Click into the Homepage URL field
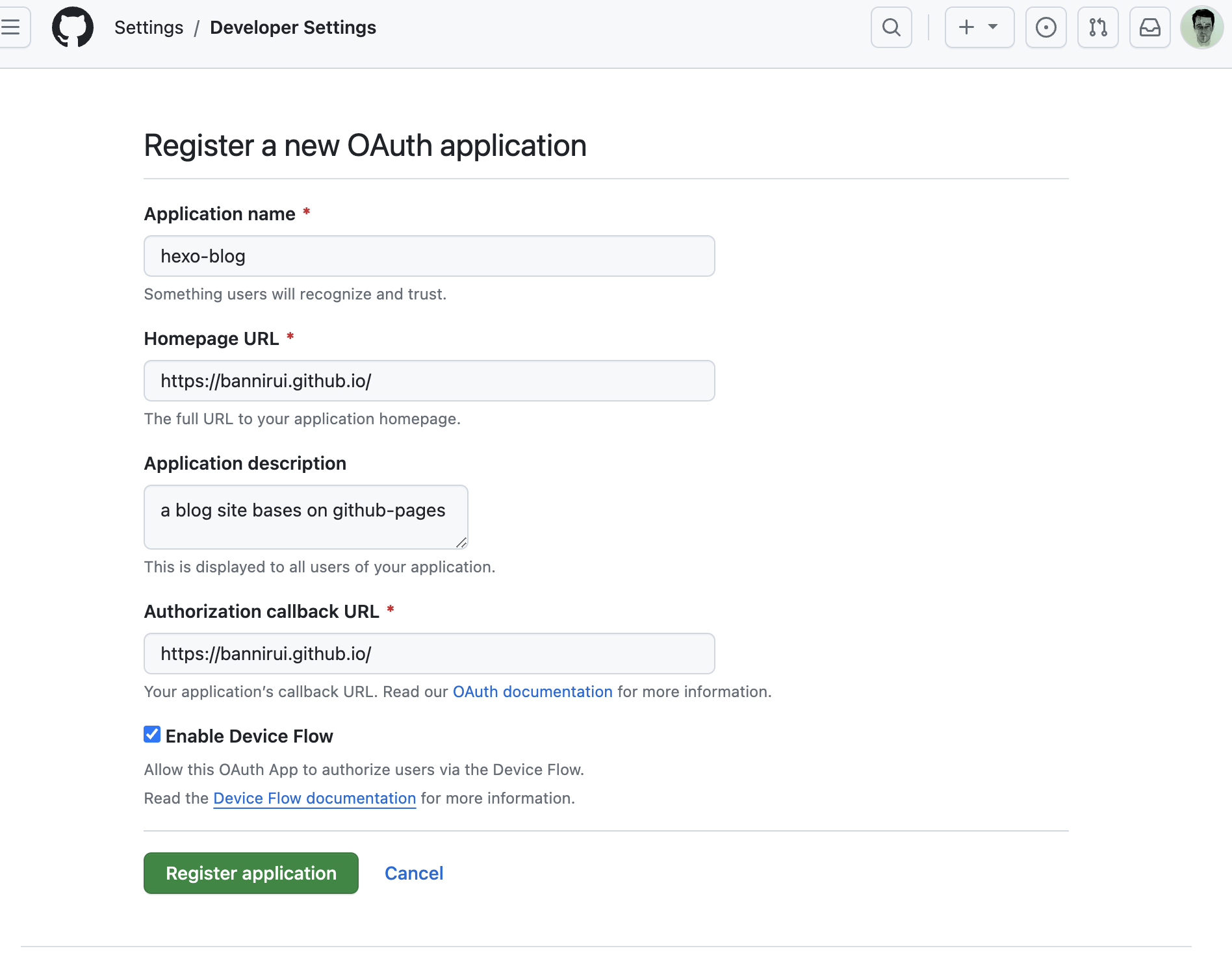Image resolution: width=1232 pixels, height=955 pixels. click(x=429, y=381)
